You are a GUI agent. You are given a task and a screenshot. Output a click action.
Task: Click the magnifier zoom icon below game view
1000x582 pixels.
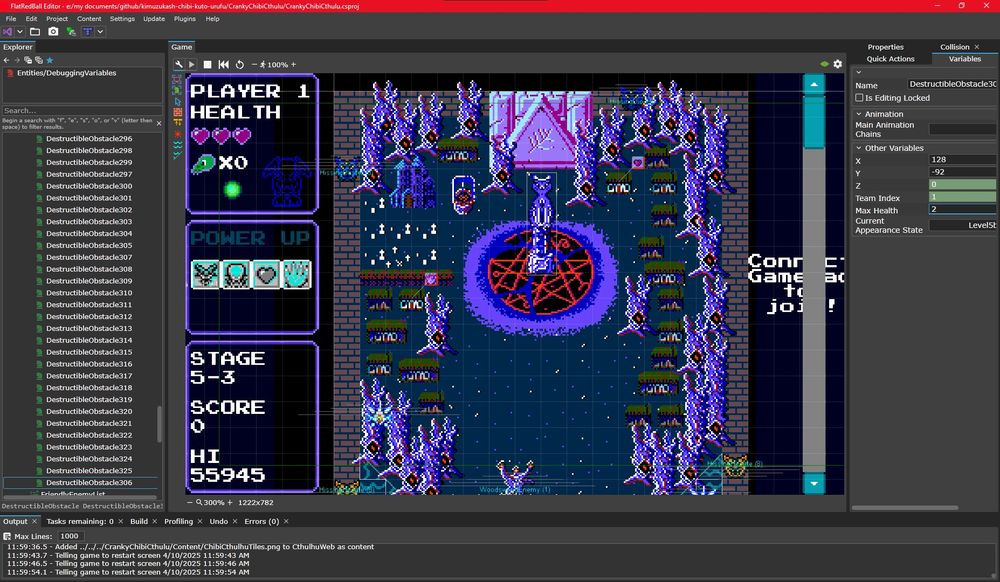[199, 502]
